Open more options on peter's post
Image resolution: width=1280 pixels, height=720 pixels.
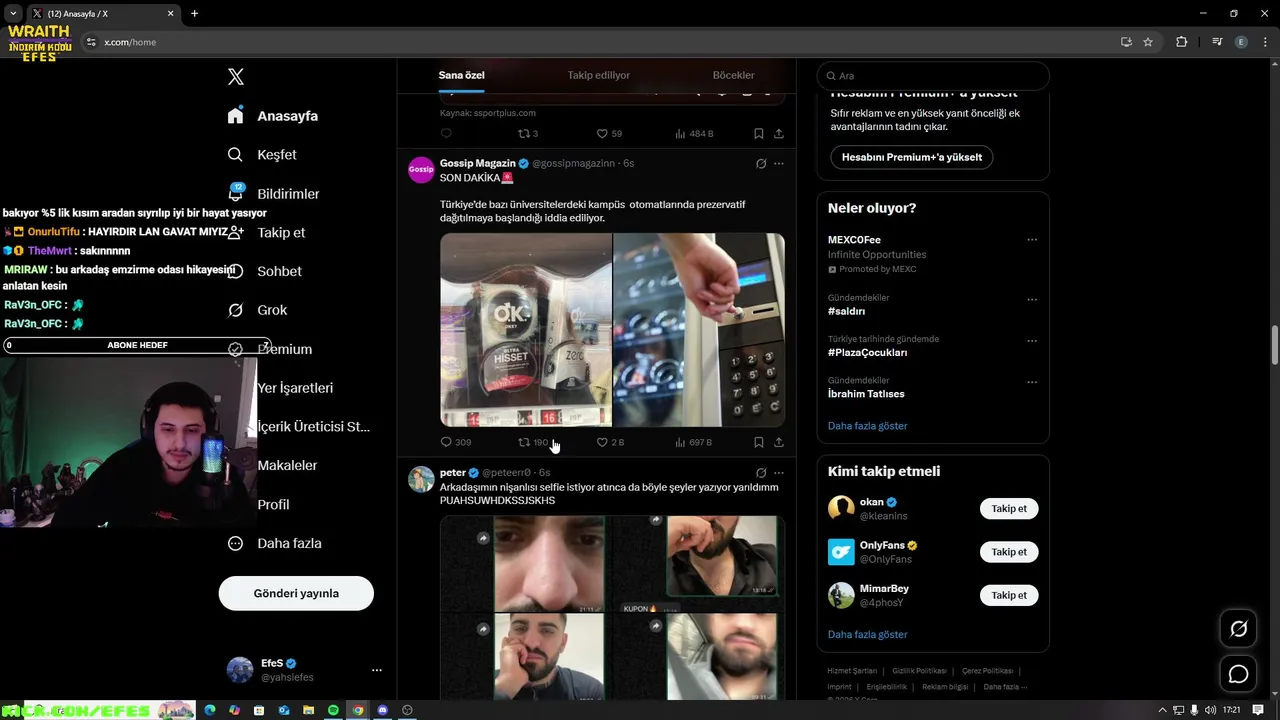point(779,473)
